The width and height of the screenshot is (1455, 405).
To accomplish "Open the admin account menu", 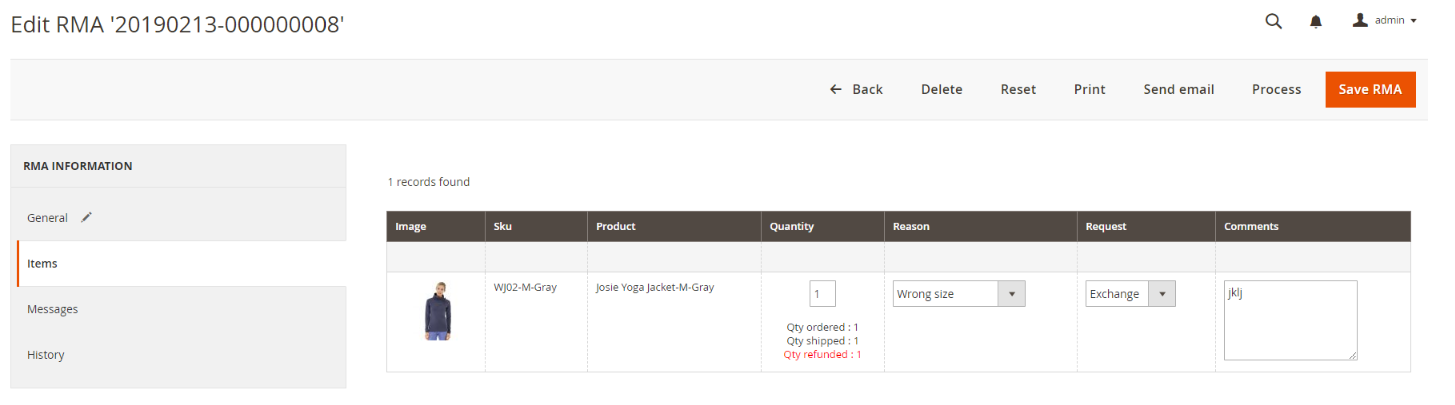I will coord(1385,20).
